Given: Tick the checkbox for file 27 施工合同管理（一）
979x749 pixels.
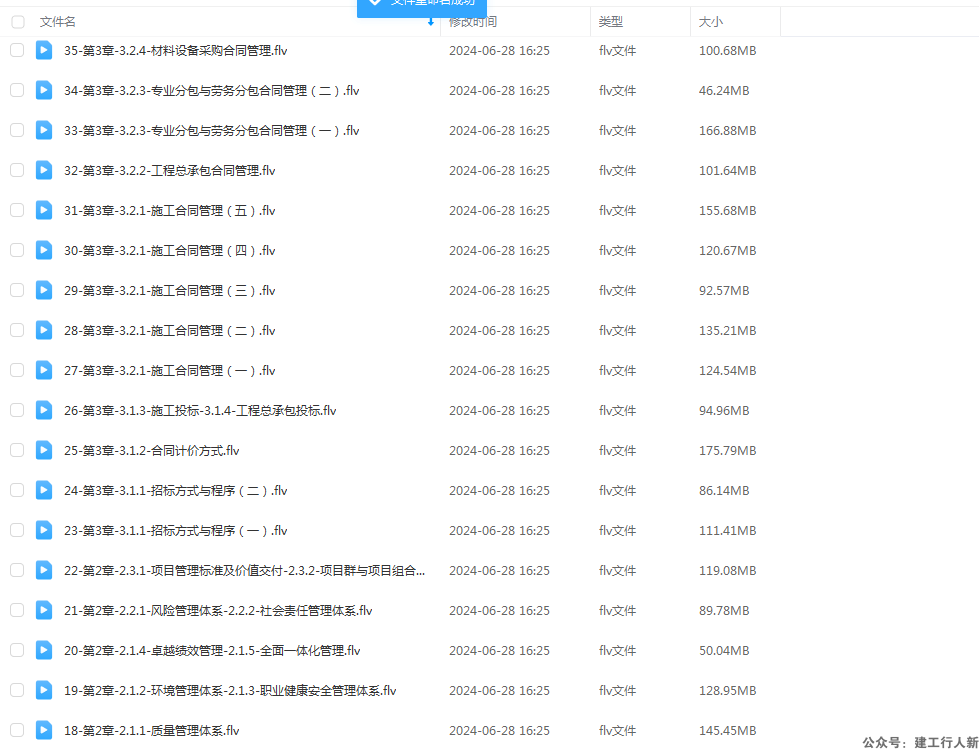Looking at the screenshot, I should (17, 370).
